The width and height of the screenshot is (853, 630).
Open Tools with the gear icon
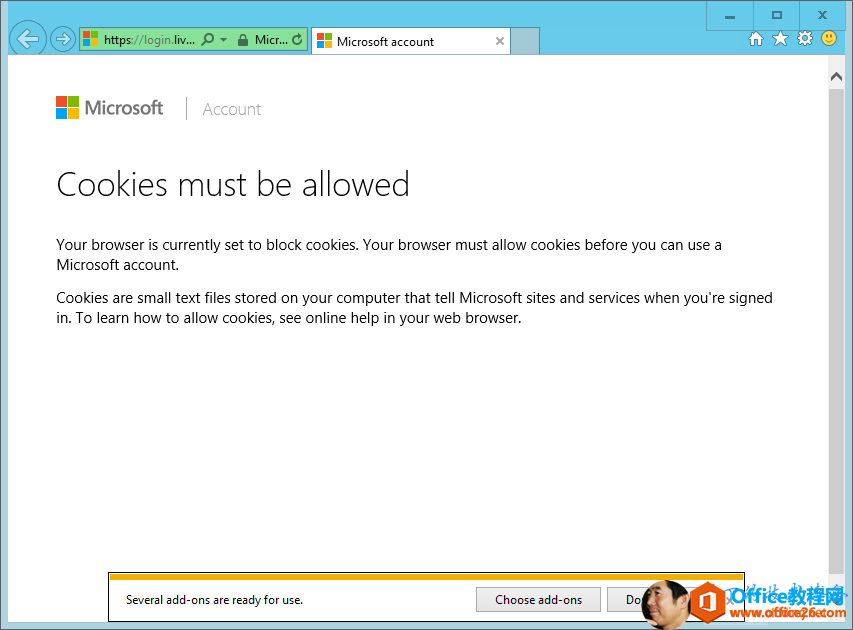click(x=805, y=38)
